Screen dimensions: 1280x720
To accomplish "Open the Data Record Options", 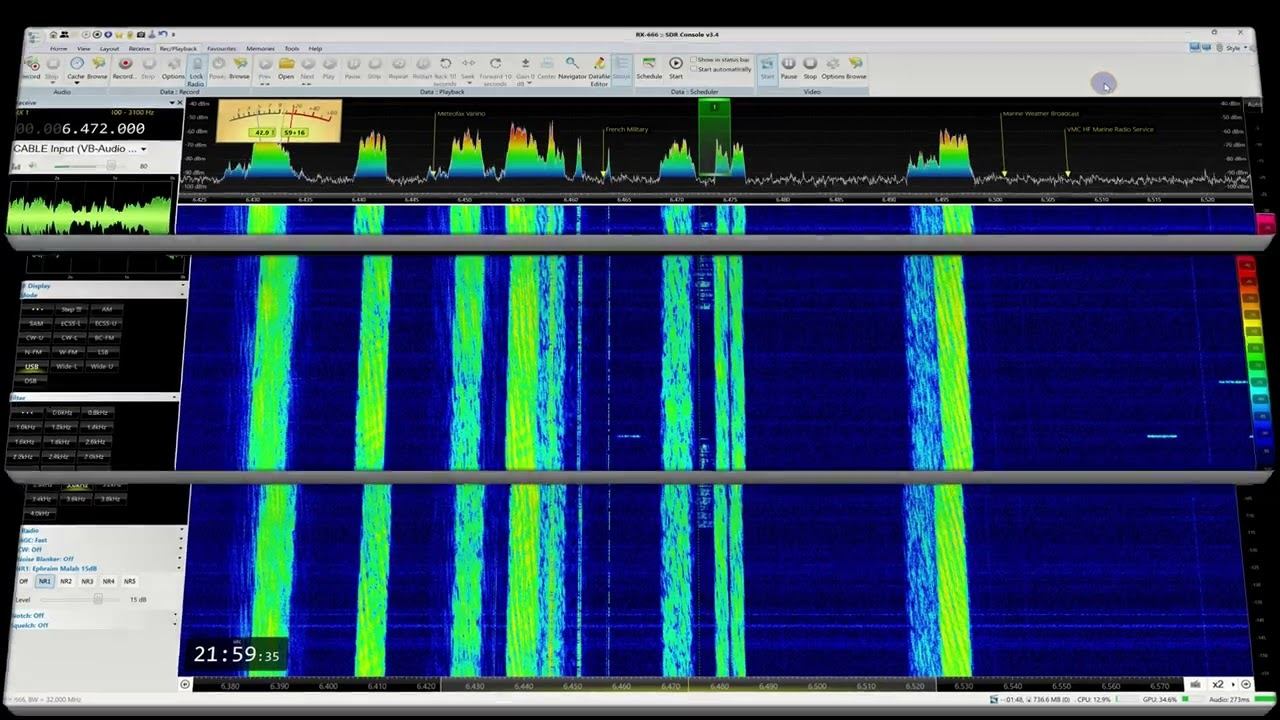I will click(x=173, y=68).
